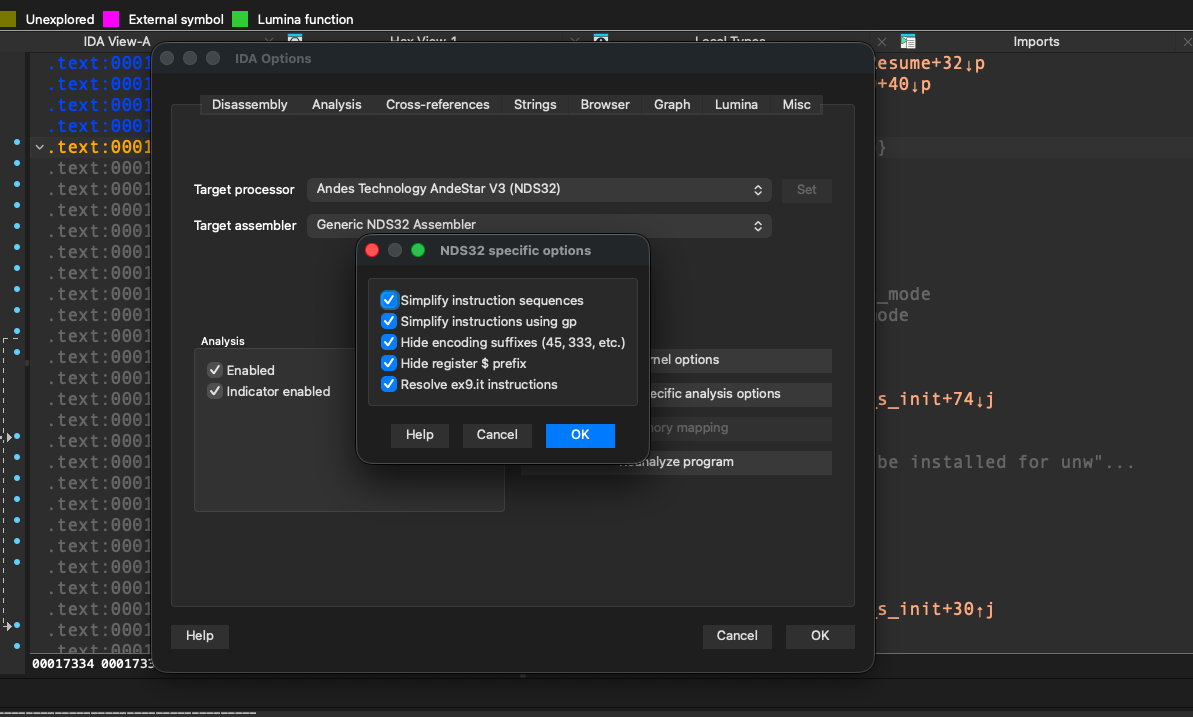Disable the Indicator enabled analysis checkbox

(x=214, y=391)
